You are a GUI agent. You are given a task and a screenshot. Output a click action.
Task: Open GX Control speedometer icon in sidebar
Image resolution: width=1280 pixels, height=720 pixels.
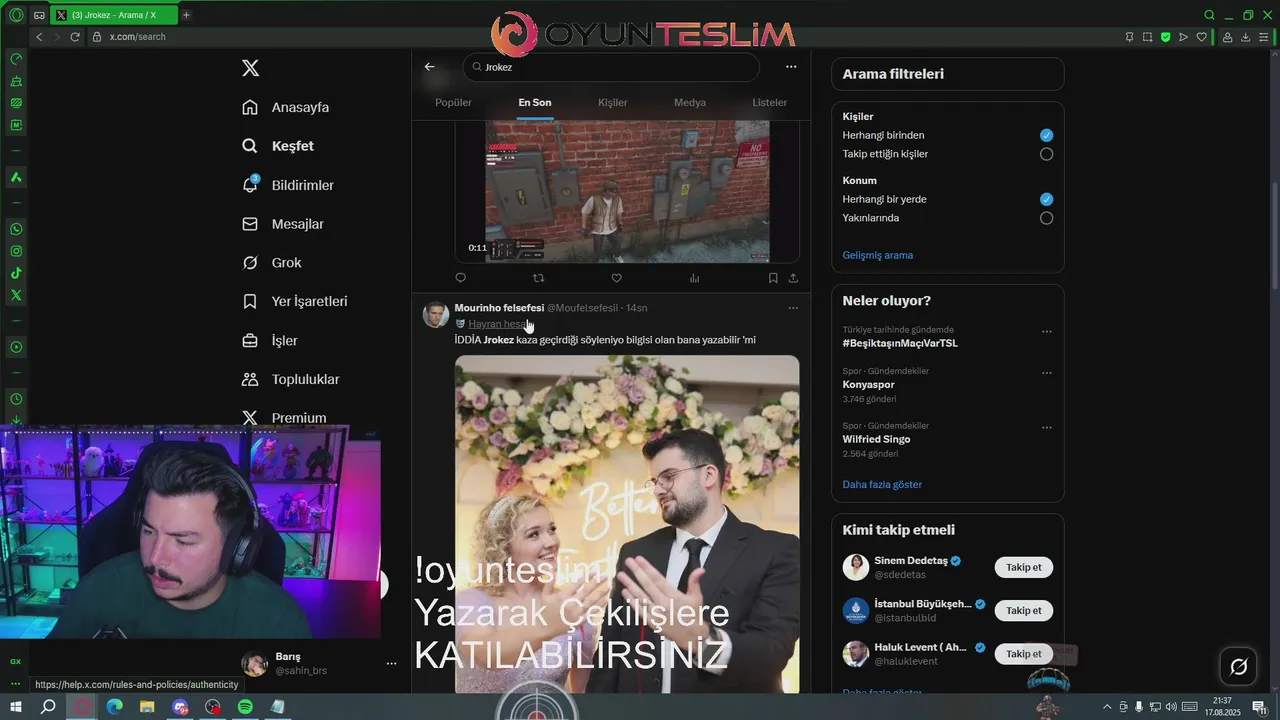click(16, 59)
